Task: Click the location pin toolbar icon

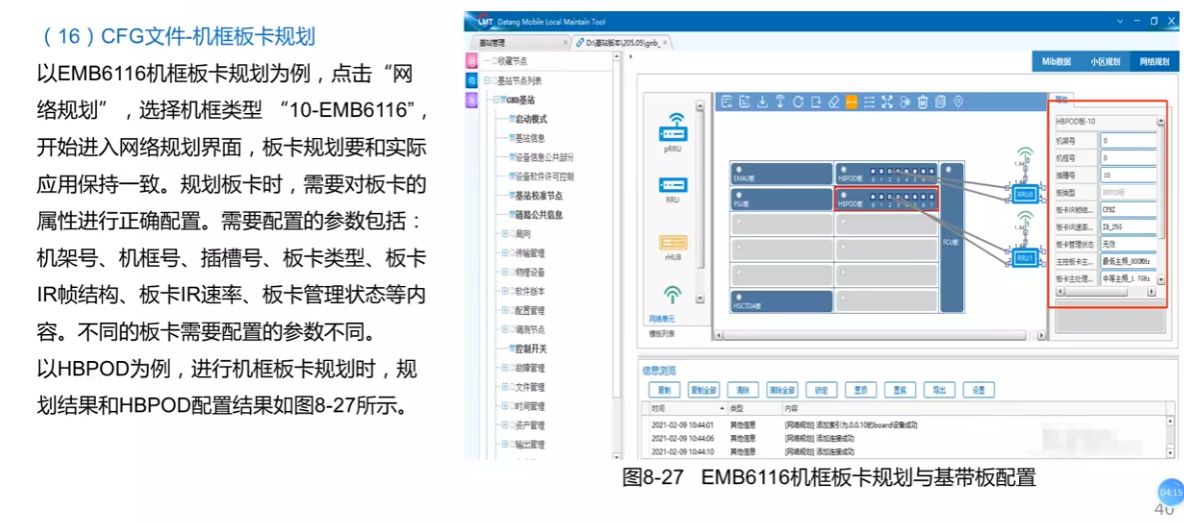Action: [958, 102]
